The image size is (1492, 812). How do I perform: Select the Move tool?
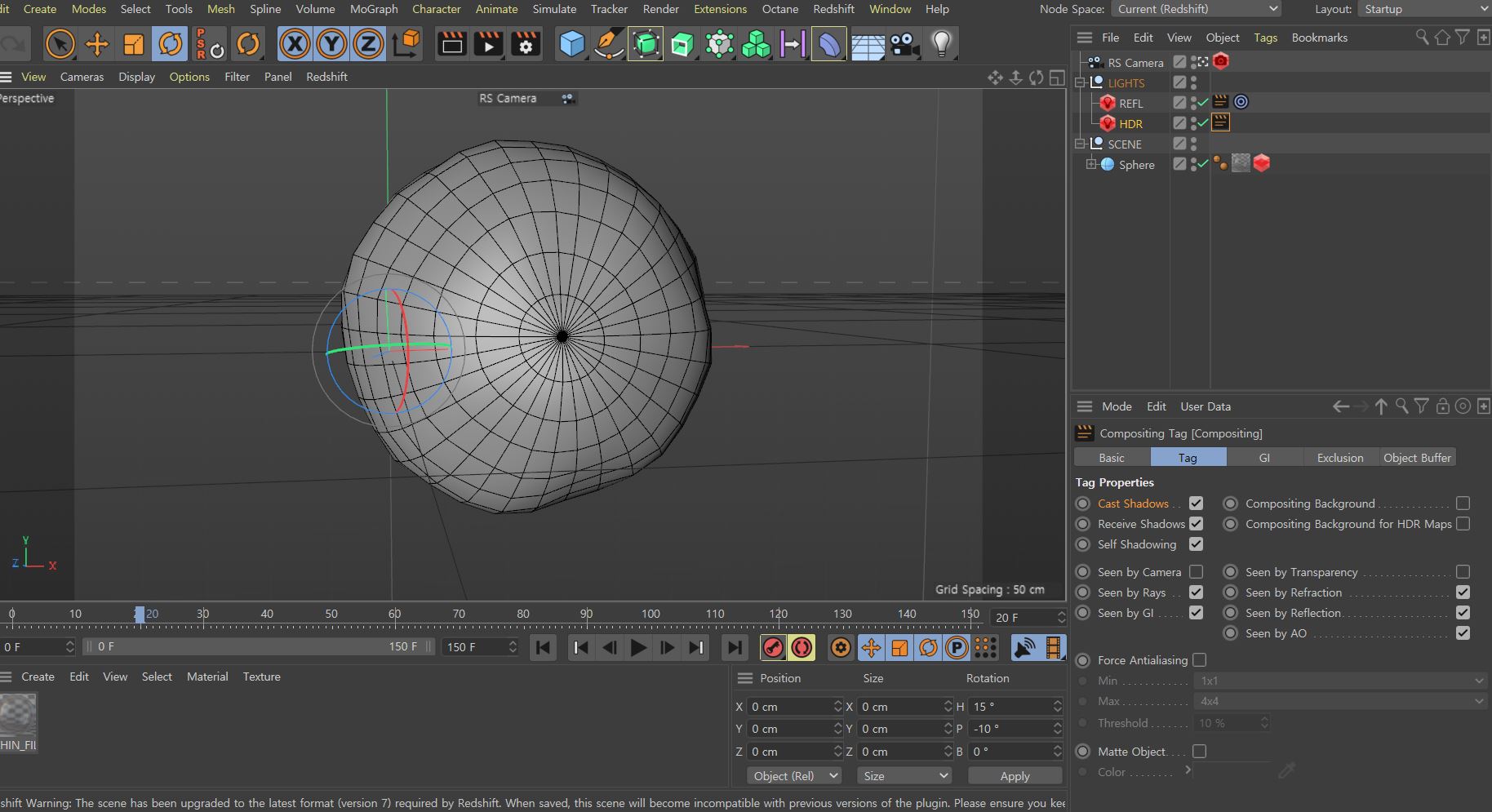coord(97,44)
